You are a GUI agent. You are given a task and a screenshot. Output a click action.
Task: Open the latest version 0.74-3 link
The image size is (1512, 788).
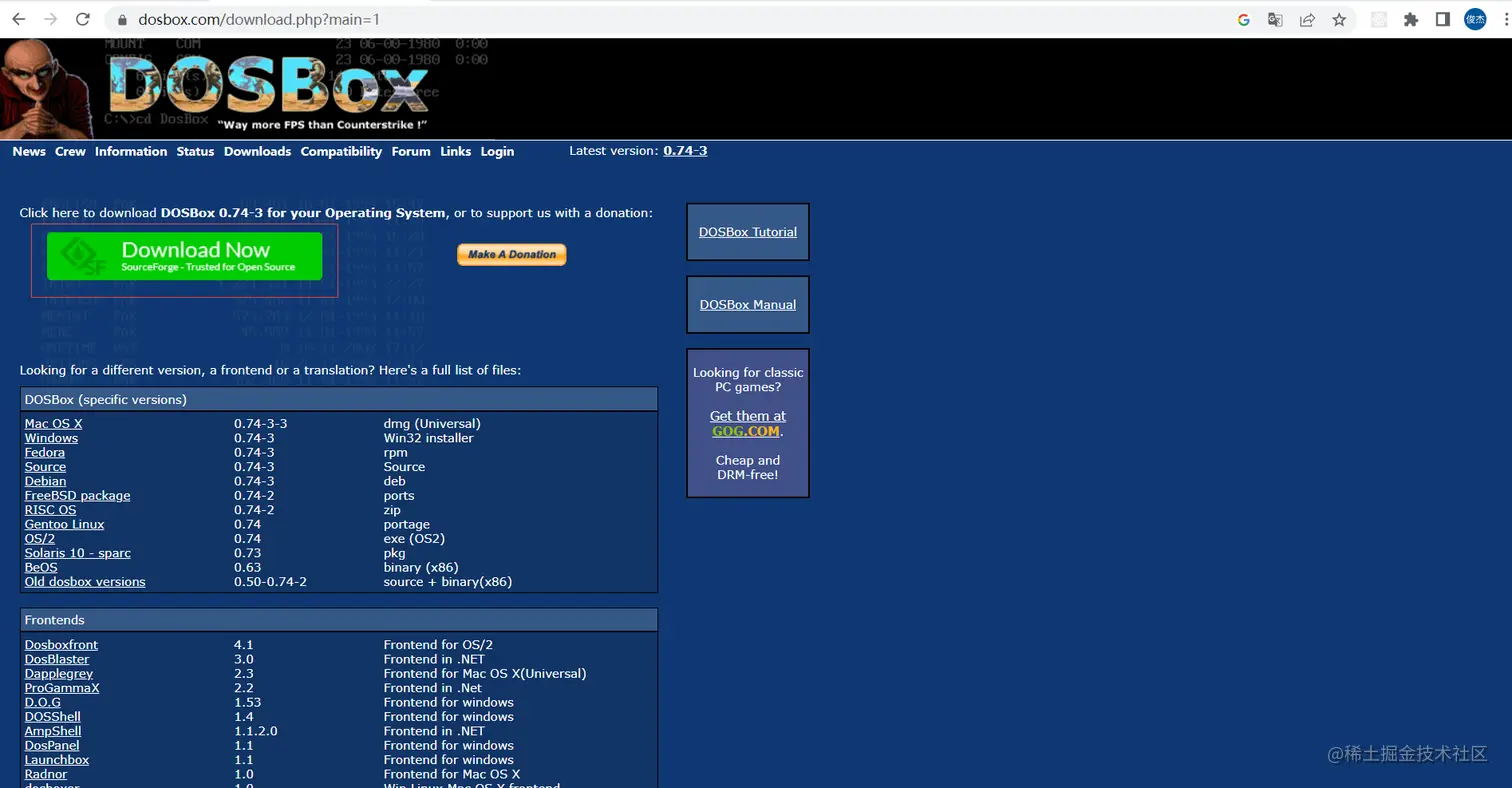(685, 151)
